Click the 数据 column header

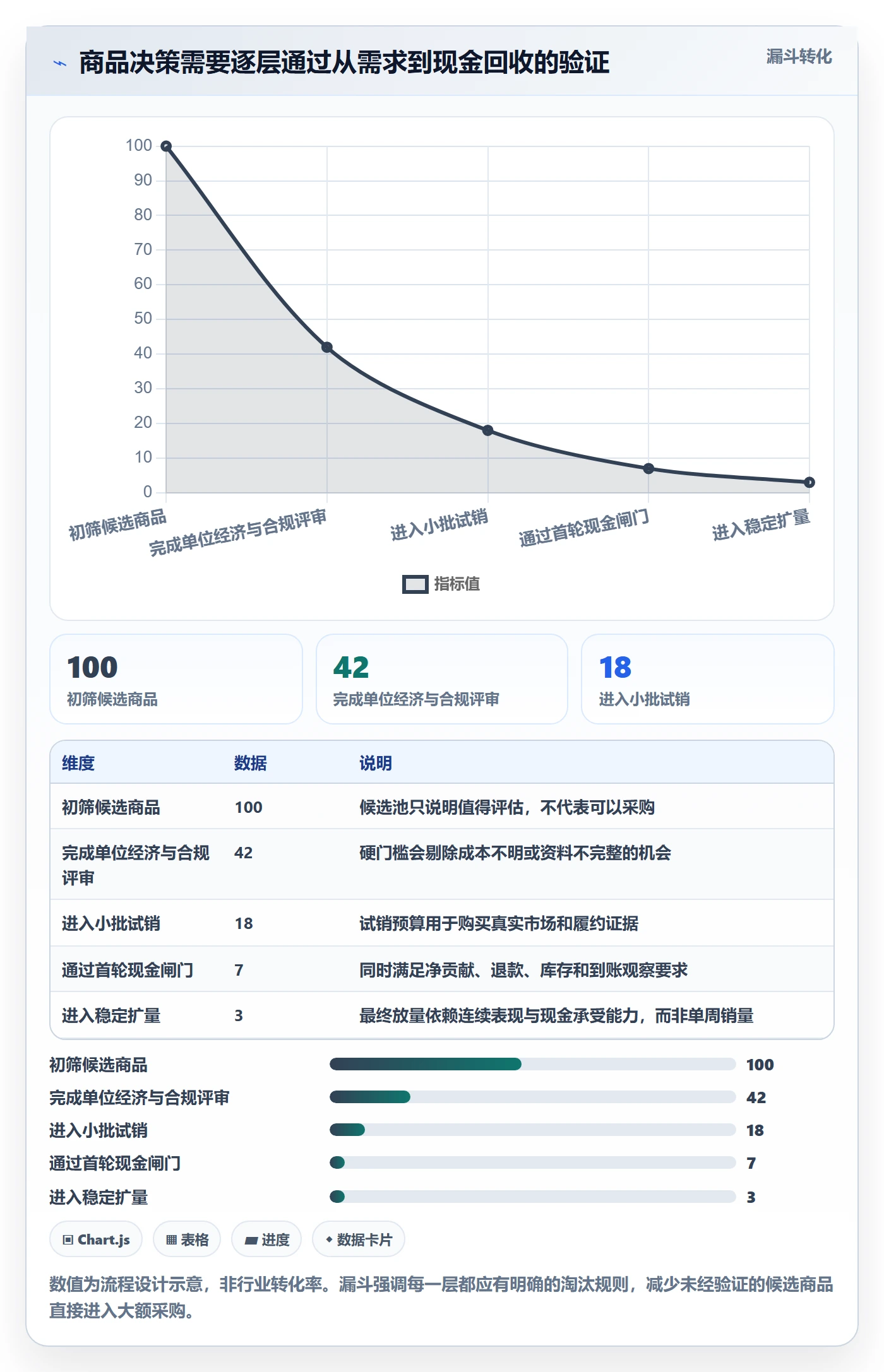251,763
